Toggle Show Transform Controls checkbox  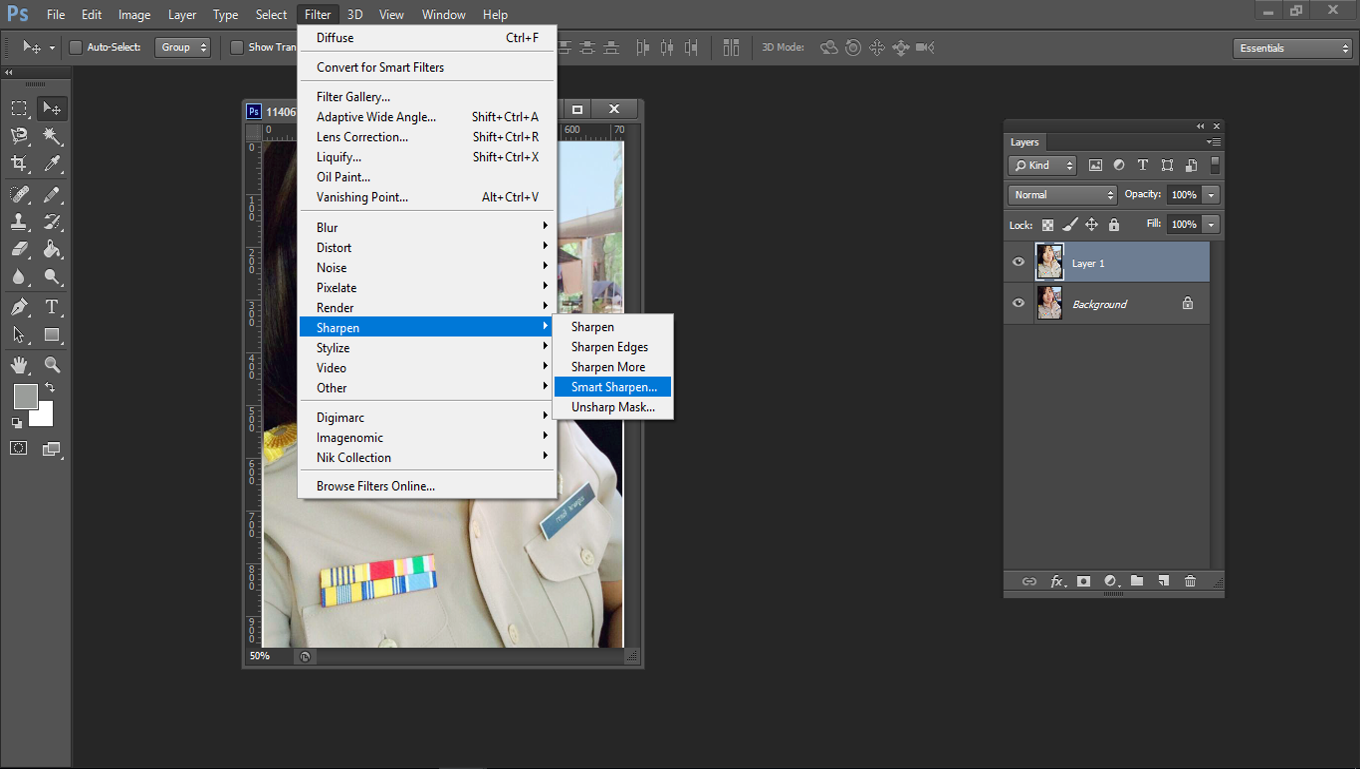click(x=237, y=47)
